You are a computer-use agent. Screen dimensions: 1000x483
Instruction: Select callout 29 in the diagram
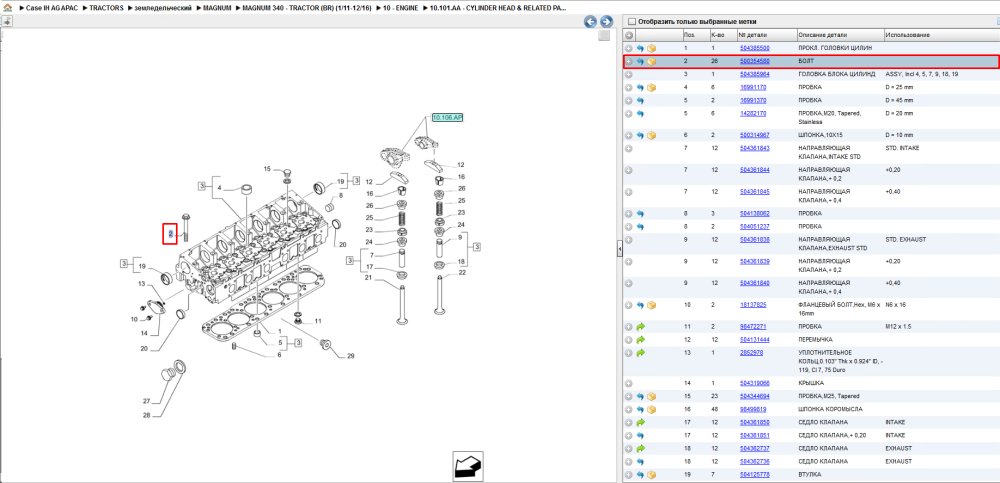click(x=350, y=355)
